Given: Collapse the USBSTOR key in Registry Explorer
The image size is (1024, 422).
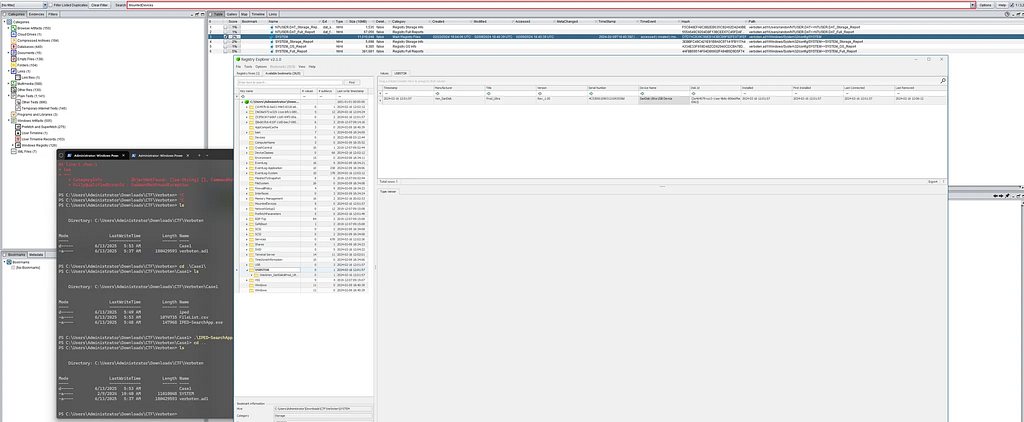Looking at the screenshot, I should click(247, 270).
